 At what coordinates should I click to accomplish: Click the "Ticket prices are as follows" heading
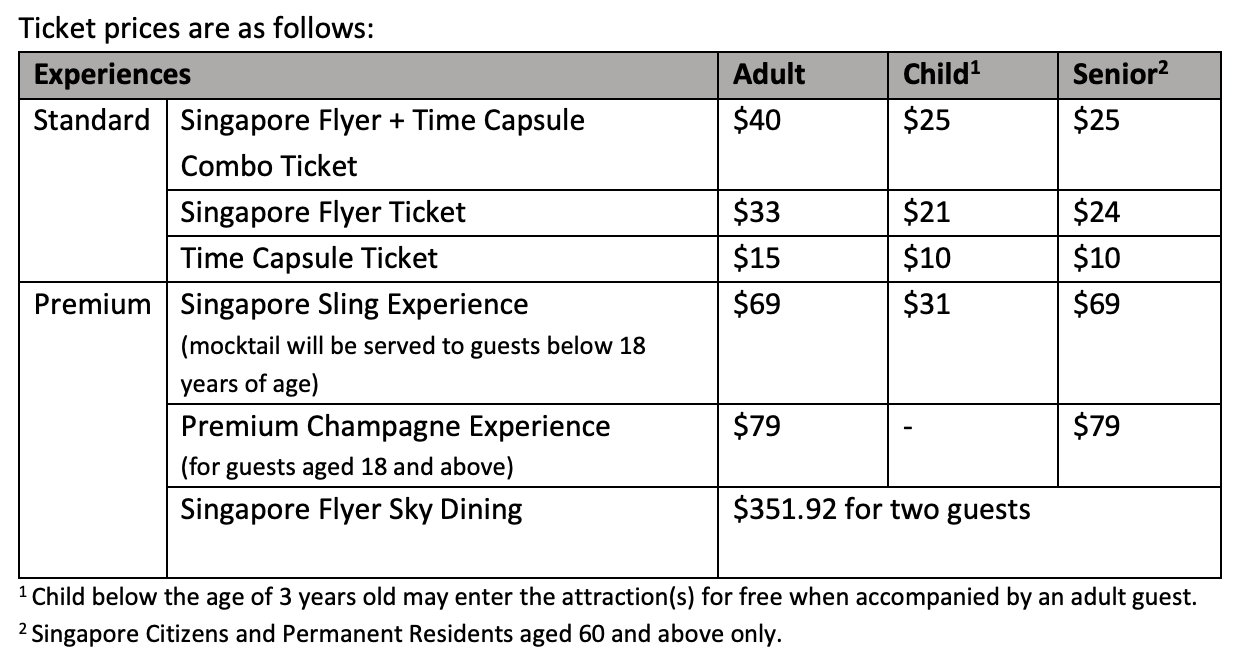(x=196, y=27)
